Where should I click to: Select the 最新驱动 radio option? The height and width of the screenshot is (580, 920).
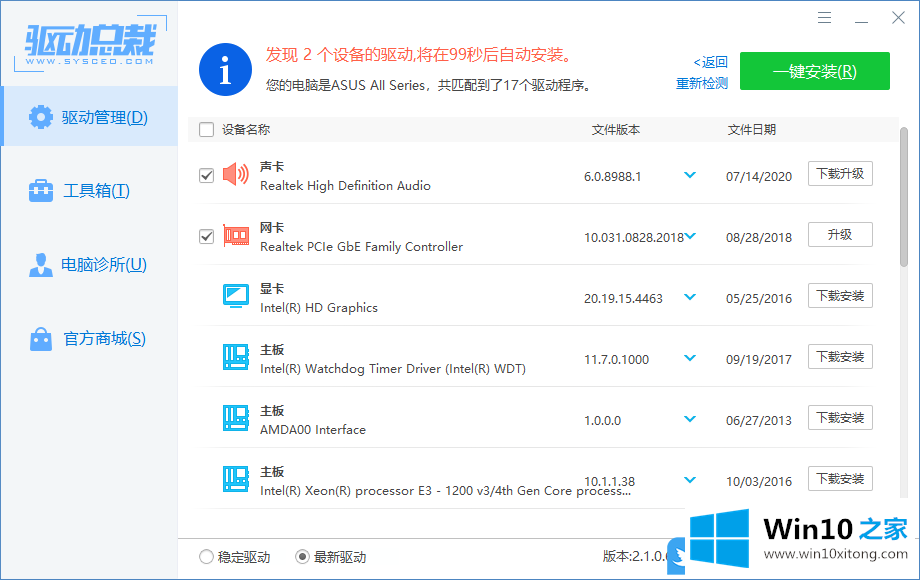302,557
